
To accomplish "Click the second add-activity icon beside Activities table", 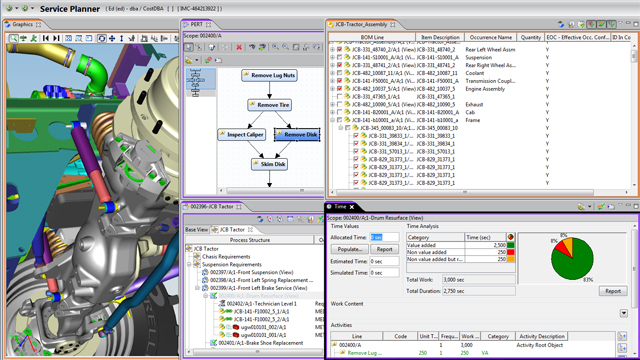I will pos(622,348).
